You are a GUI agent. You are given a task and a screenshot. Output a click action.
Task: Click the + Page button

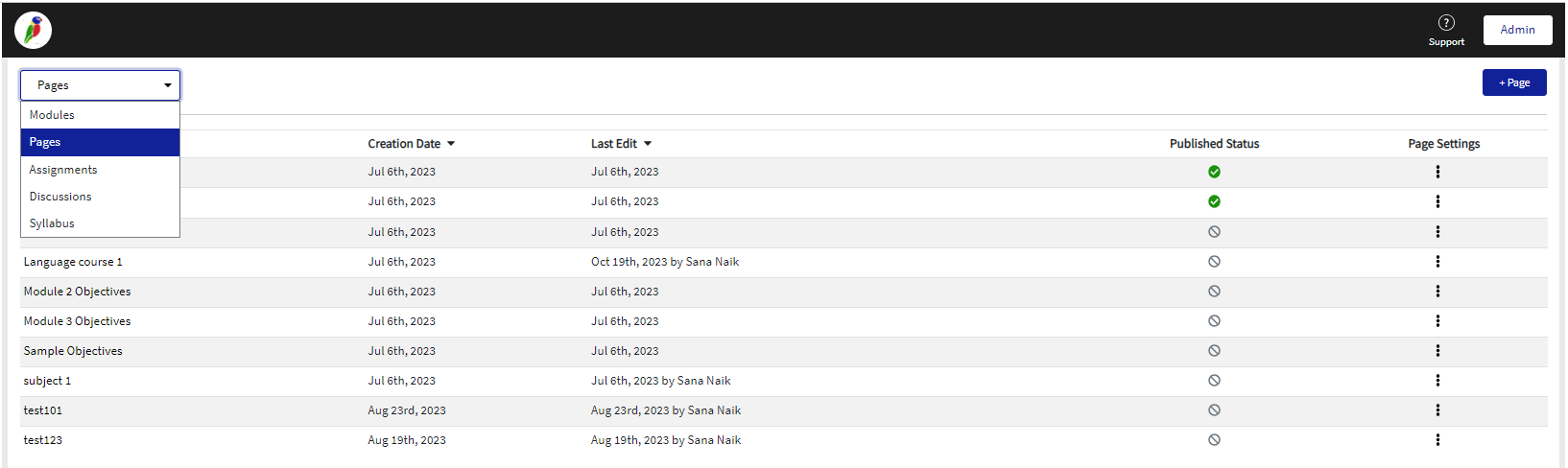tap(1514, 82)
